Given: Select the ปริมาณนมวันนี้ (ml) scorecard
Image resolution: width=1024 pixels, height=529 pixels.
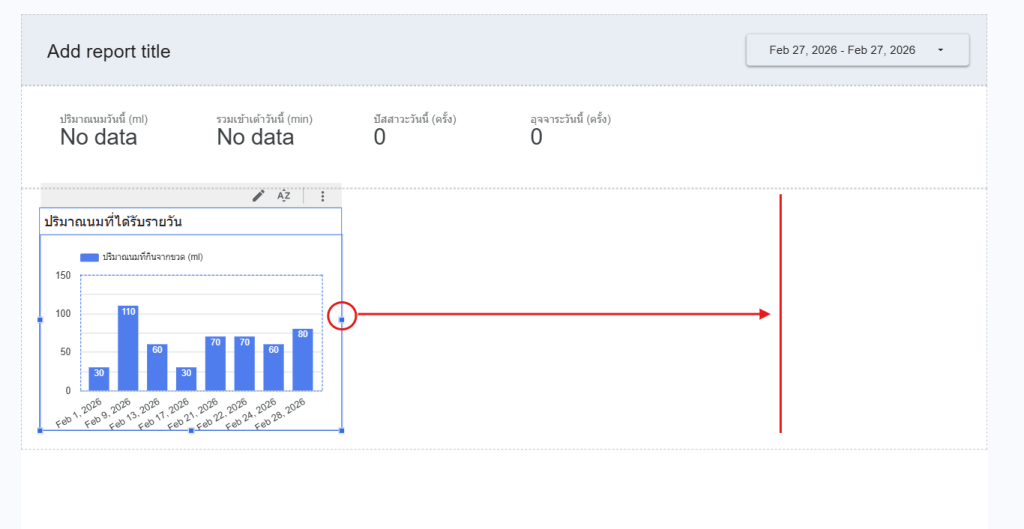Looking at the screenshot, I should tap(104, 130).
